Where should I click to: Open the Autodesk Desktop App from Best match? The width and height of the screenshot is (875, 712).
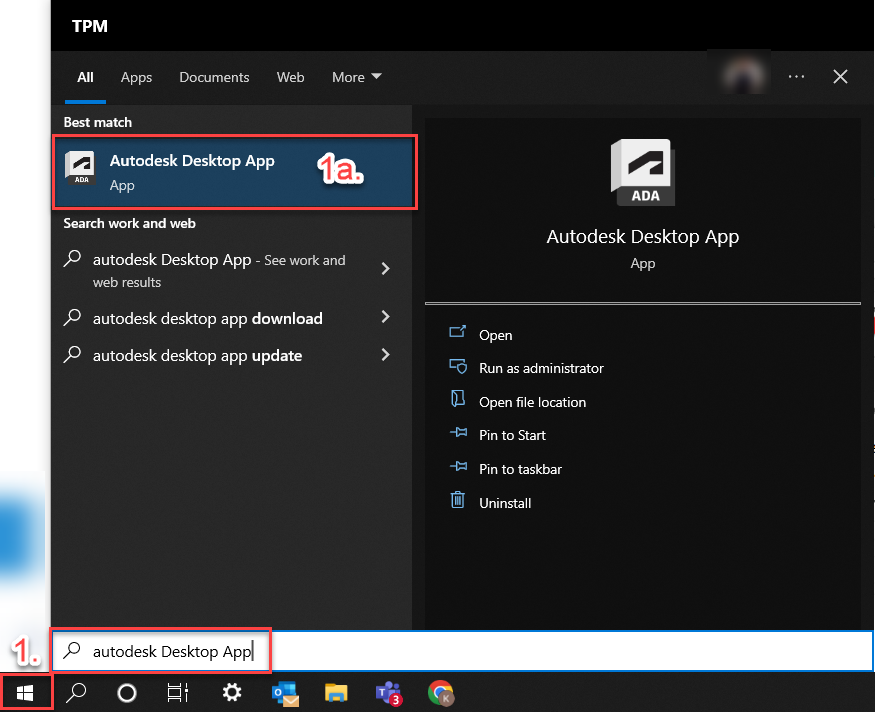[x=192, y=170]
